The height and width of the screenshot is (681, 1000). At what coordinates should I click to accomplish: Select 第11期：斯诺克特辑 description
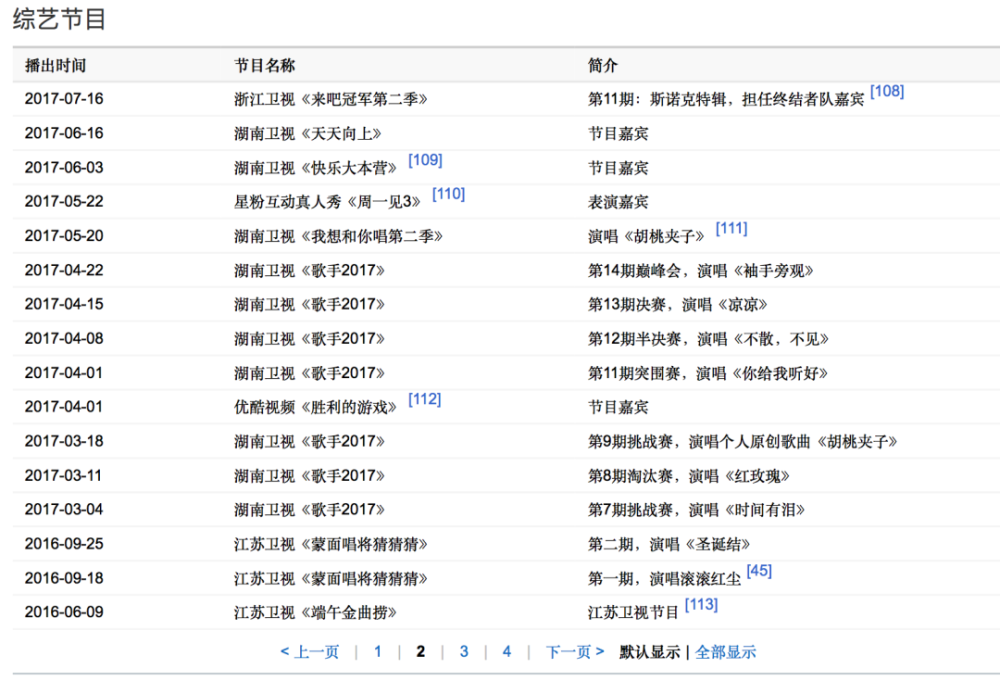coord(726,99)
